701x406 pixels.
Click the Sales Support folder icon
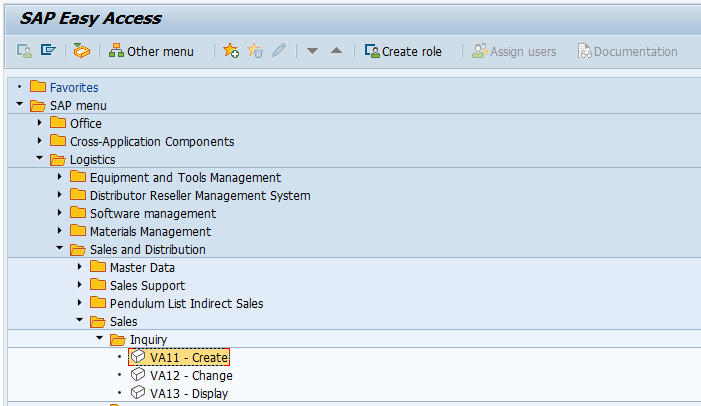tap(98, 284)
